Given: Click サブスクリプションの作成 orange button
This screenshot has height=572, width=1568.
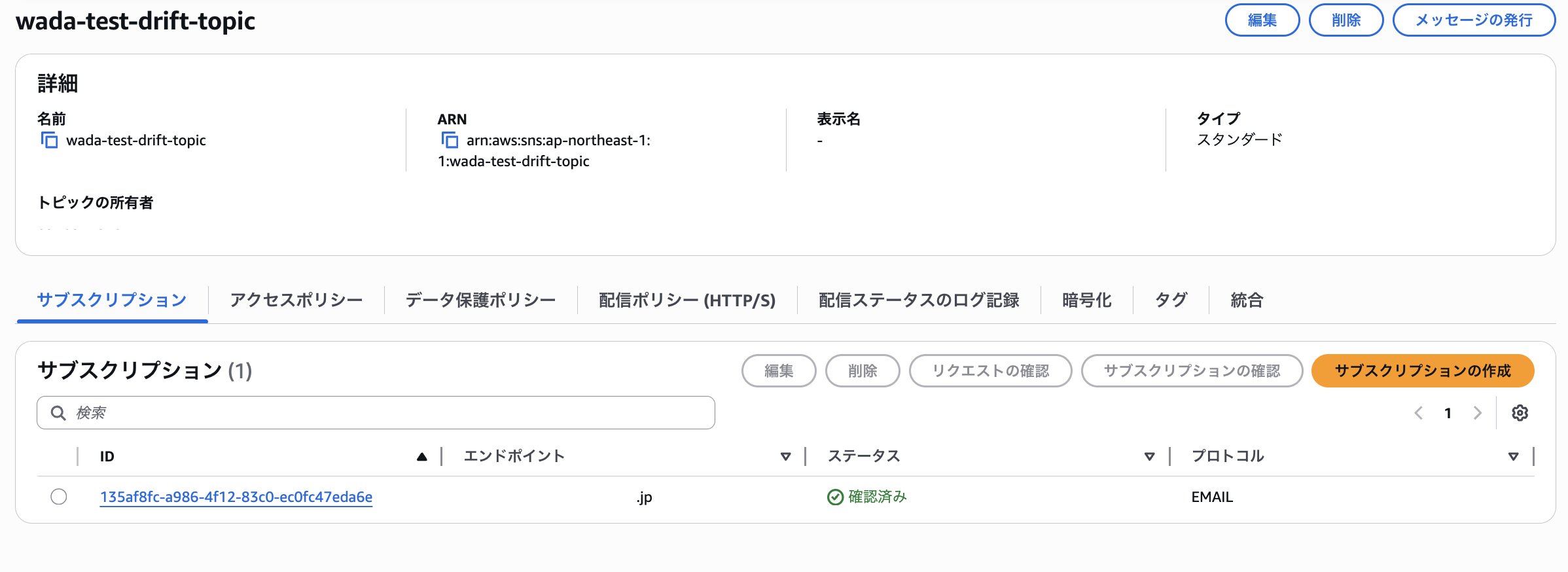Looking at the screenshot, I should (x=1423, y=371).
